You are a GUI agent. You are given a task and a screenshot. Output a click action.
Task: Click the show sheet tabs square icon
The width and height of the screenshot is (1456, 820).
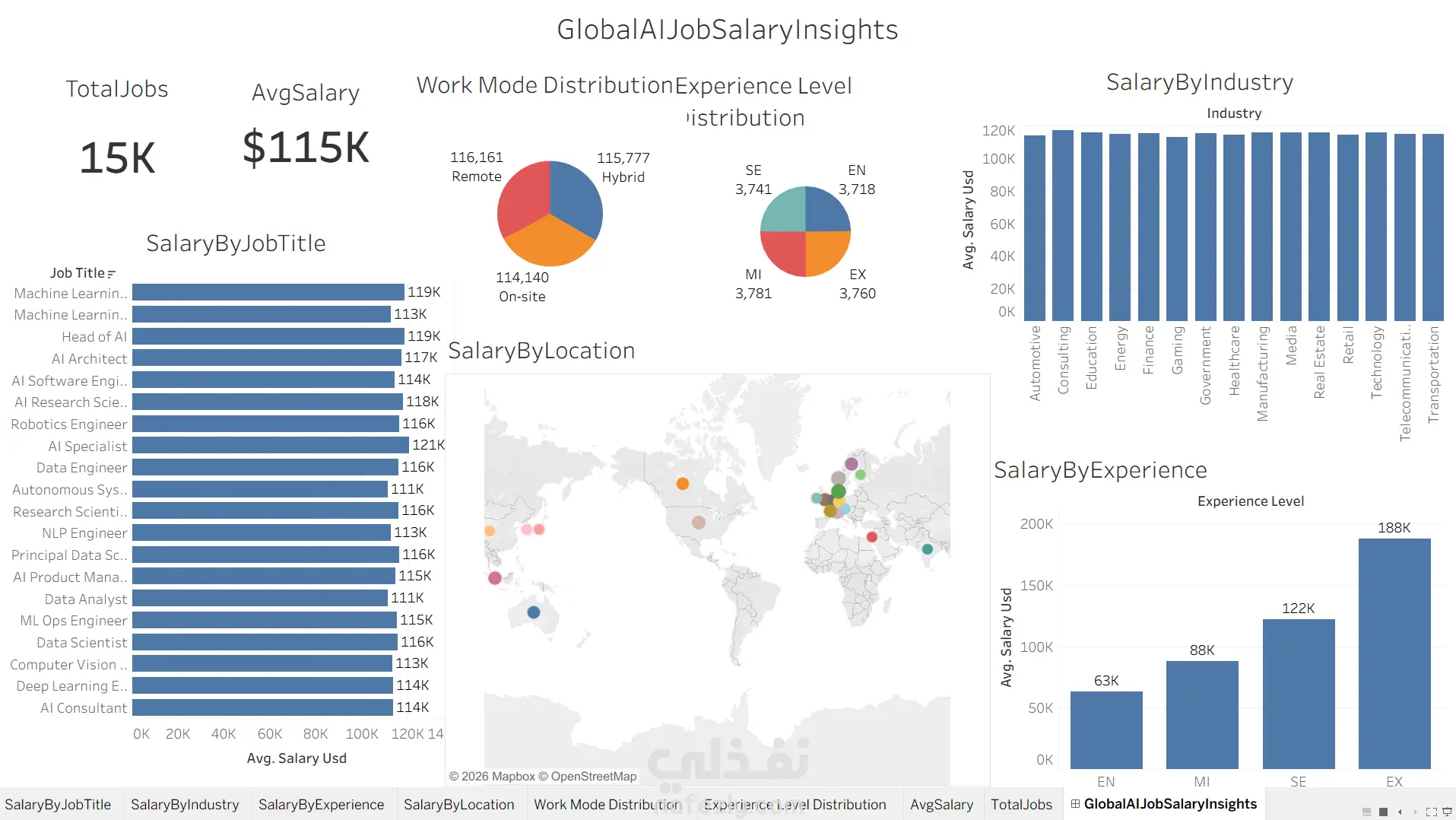tap(1383, 812)
